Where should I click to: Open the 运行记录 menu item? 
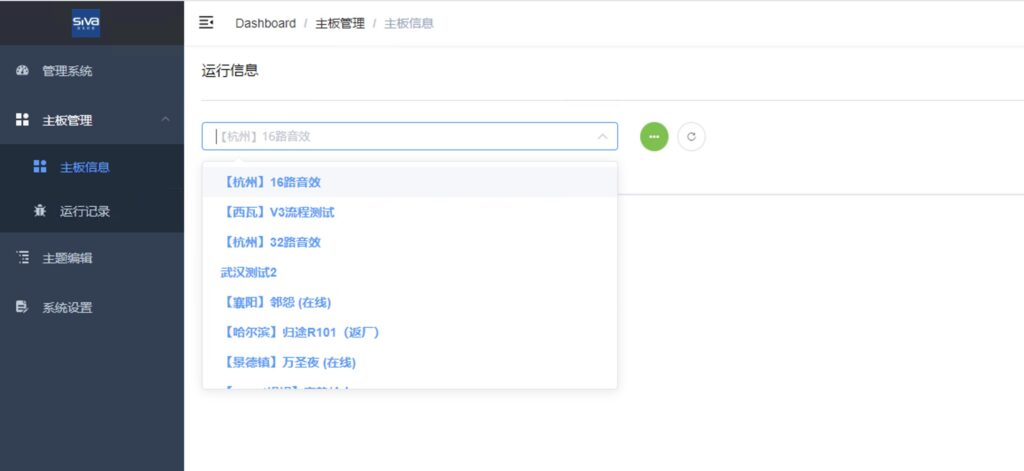tap(85, 211)
